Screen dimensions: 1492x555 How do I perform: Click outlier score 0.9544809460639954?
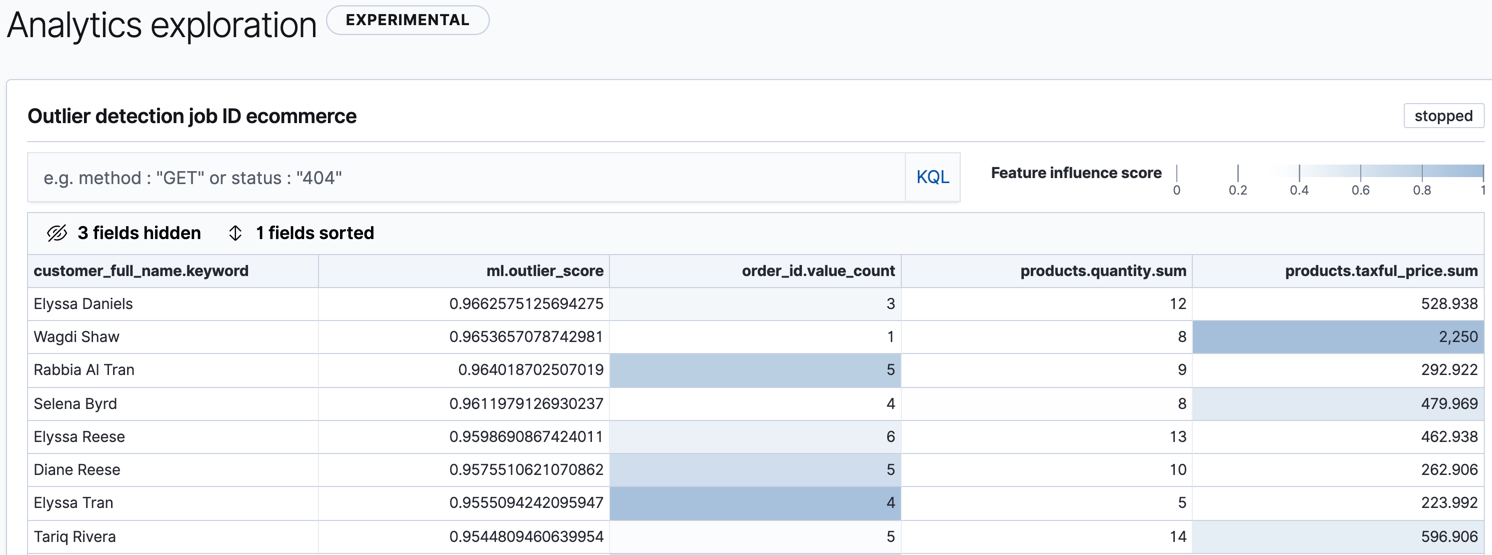(464, 537)
